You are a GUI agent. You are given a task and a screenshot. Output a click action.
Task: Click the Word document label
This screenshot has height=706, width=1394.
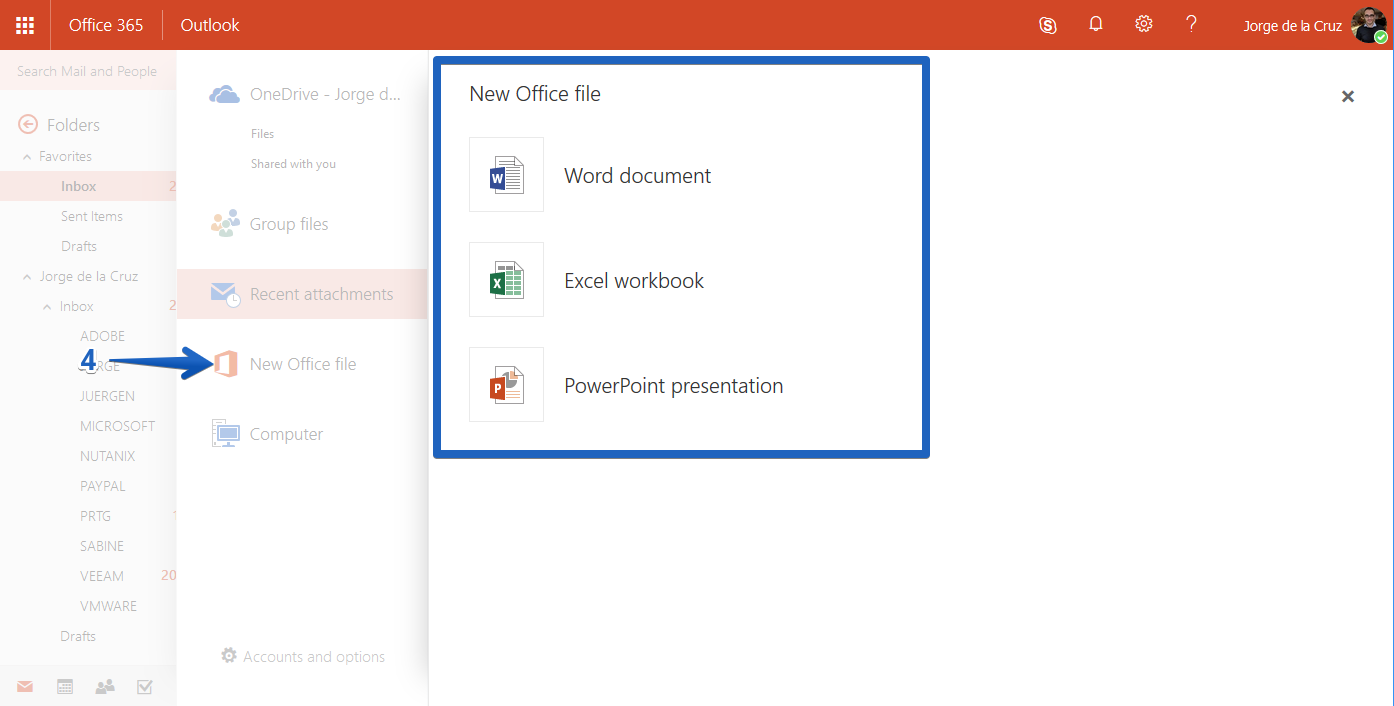tap(637, 176)
